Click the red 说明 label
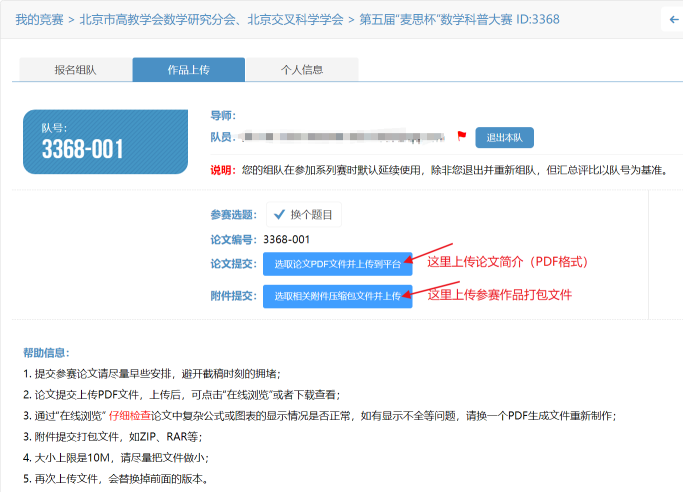683x492 pixels. click(x=223, y=170)
